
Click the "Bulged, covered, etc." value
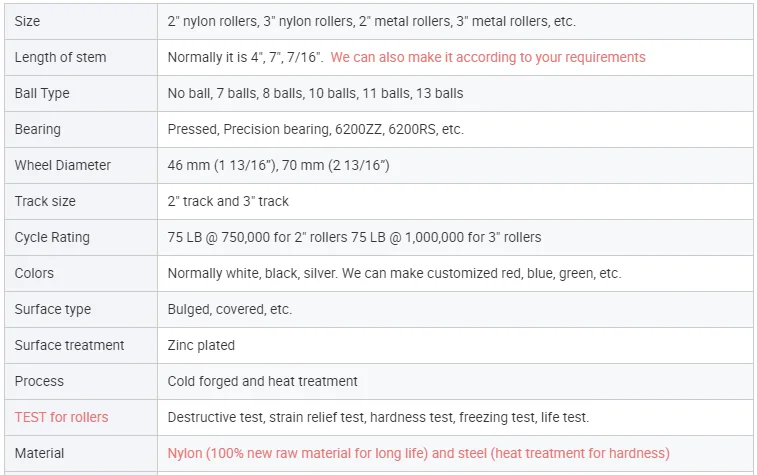230,309
